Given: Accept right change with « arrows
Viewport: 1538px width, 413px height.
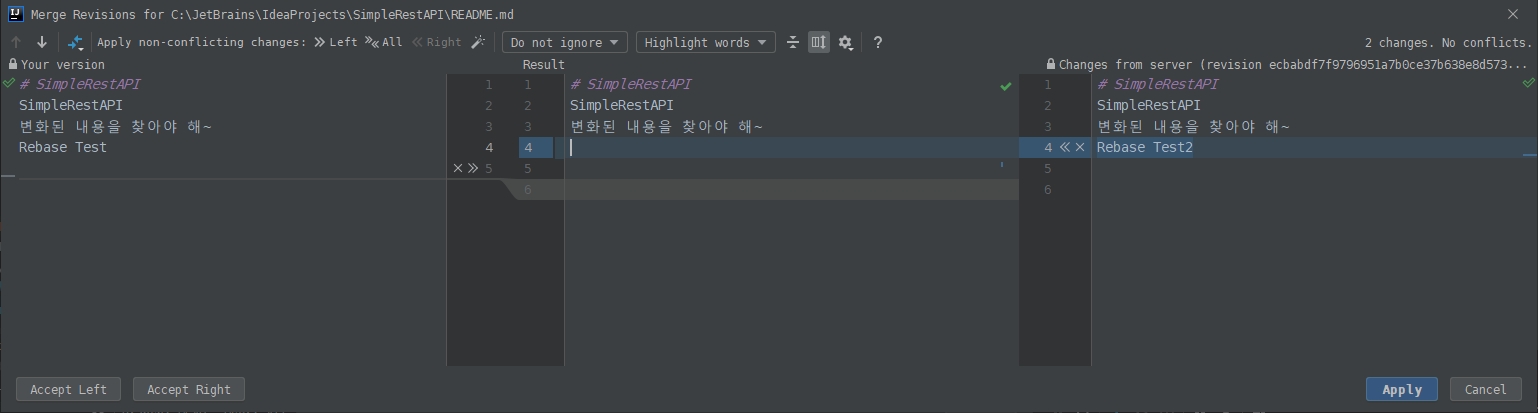Looking at the screenshot, I should click(1065, 147).
